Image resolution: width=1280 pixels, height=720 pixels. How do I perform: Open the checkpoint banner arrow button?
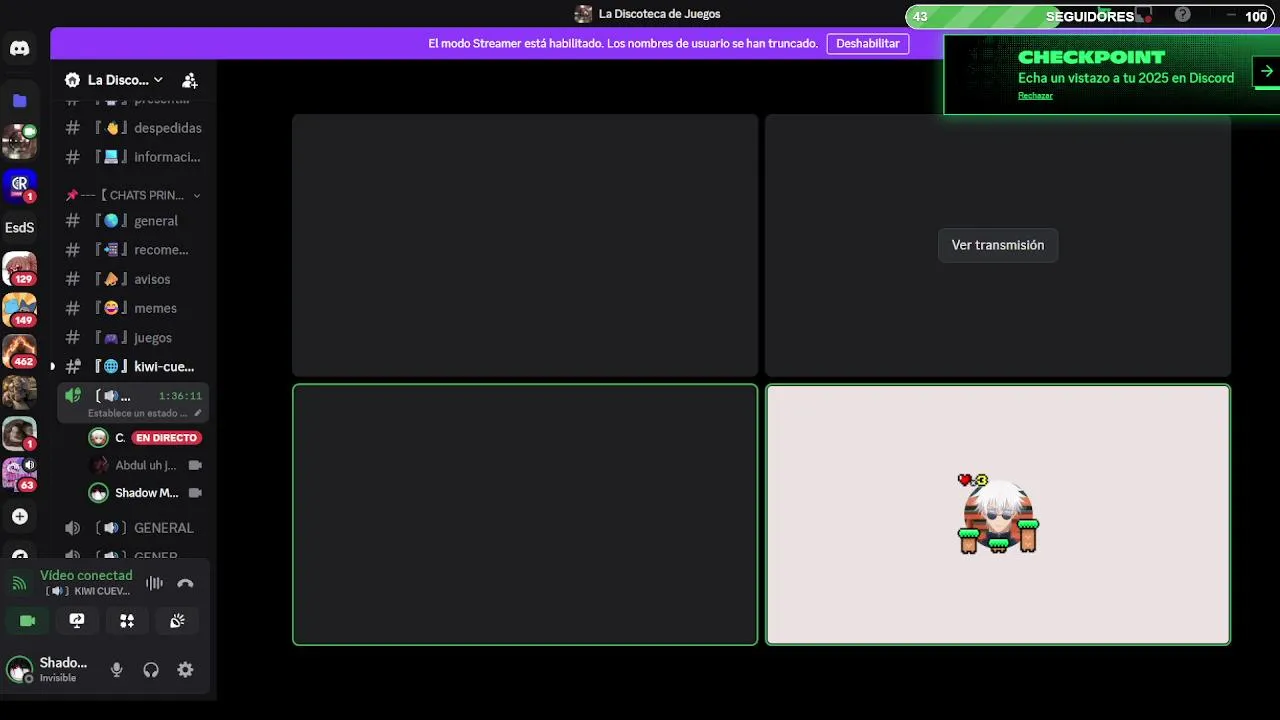pyautogui.click(x=1267, y=71)
